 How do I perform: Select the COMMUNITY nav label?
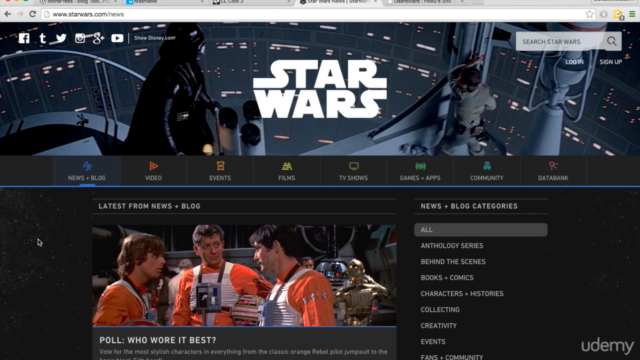[x=487, y=178]
